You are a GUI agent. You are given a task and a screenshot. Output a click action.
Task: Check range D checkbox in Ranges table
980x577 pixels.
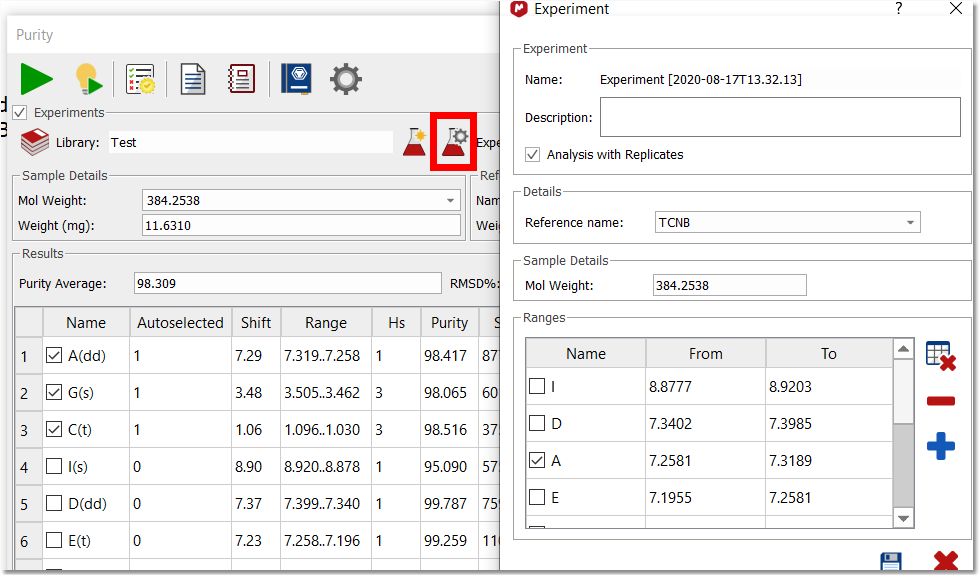click(x=537, y=423)
